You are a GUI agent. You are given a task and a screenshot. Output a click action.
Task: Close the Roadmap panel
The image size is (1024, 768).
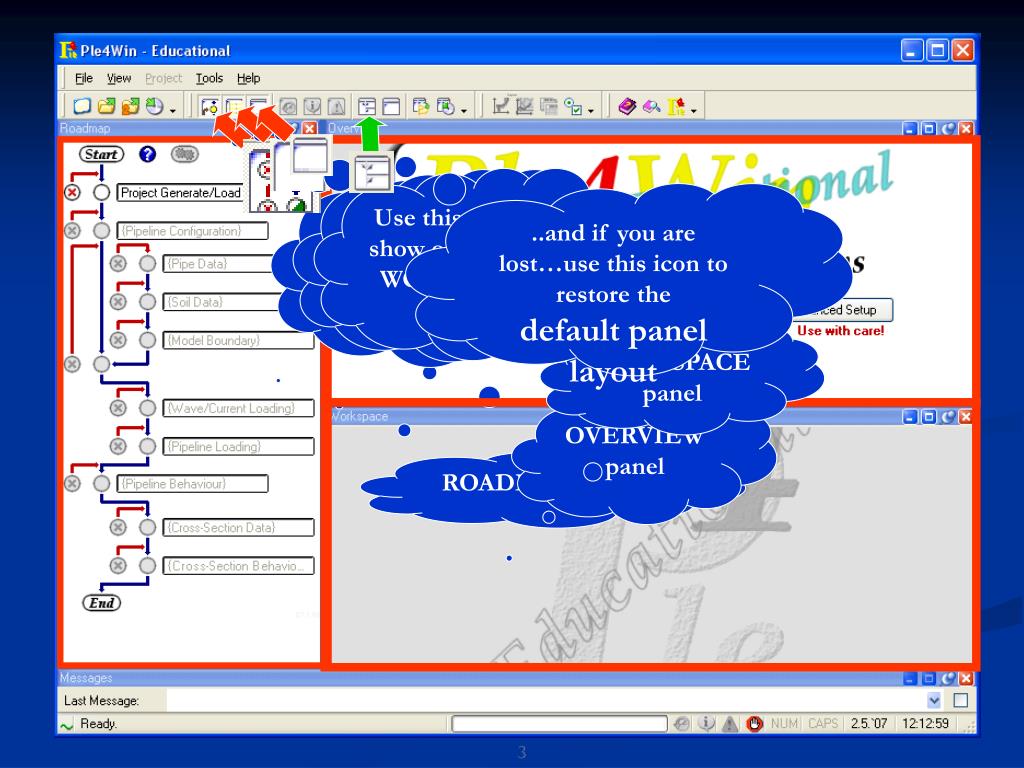coord(310,128)
